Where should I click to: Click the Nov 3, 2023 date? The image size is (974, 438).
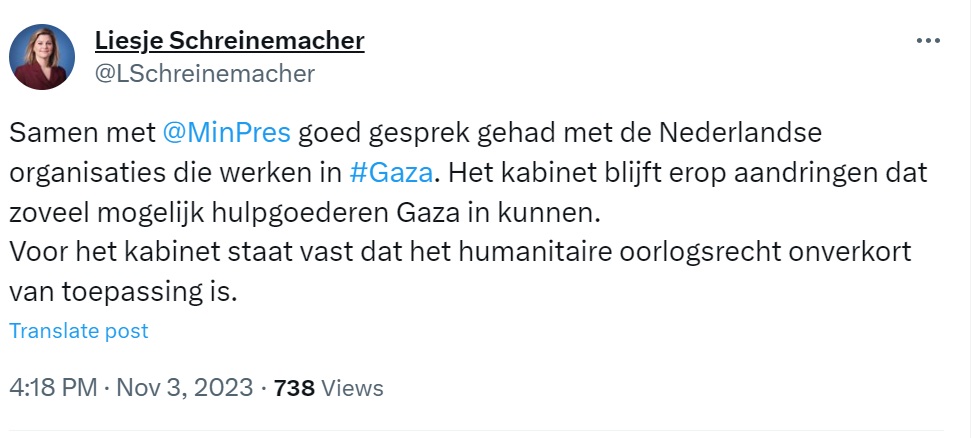(185, 388)
